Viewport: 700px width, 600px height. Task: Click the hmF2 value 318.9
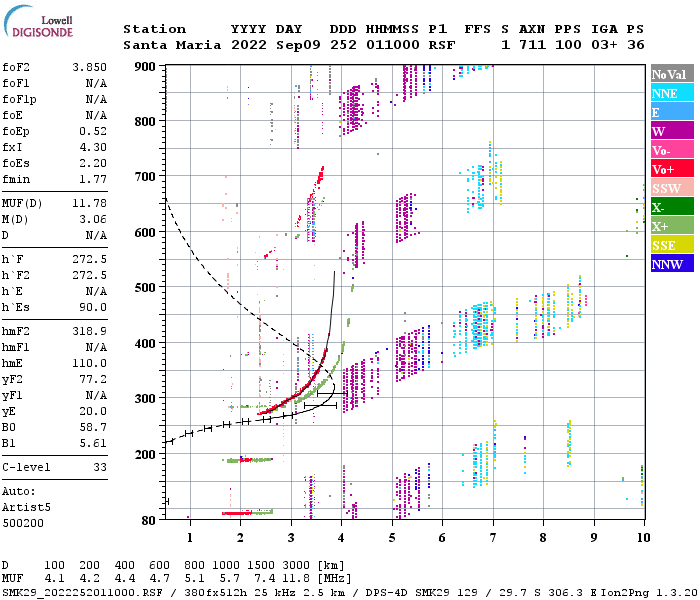coord(89,331)
